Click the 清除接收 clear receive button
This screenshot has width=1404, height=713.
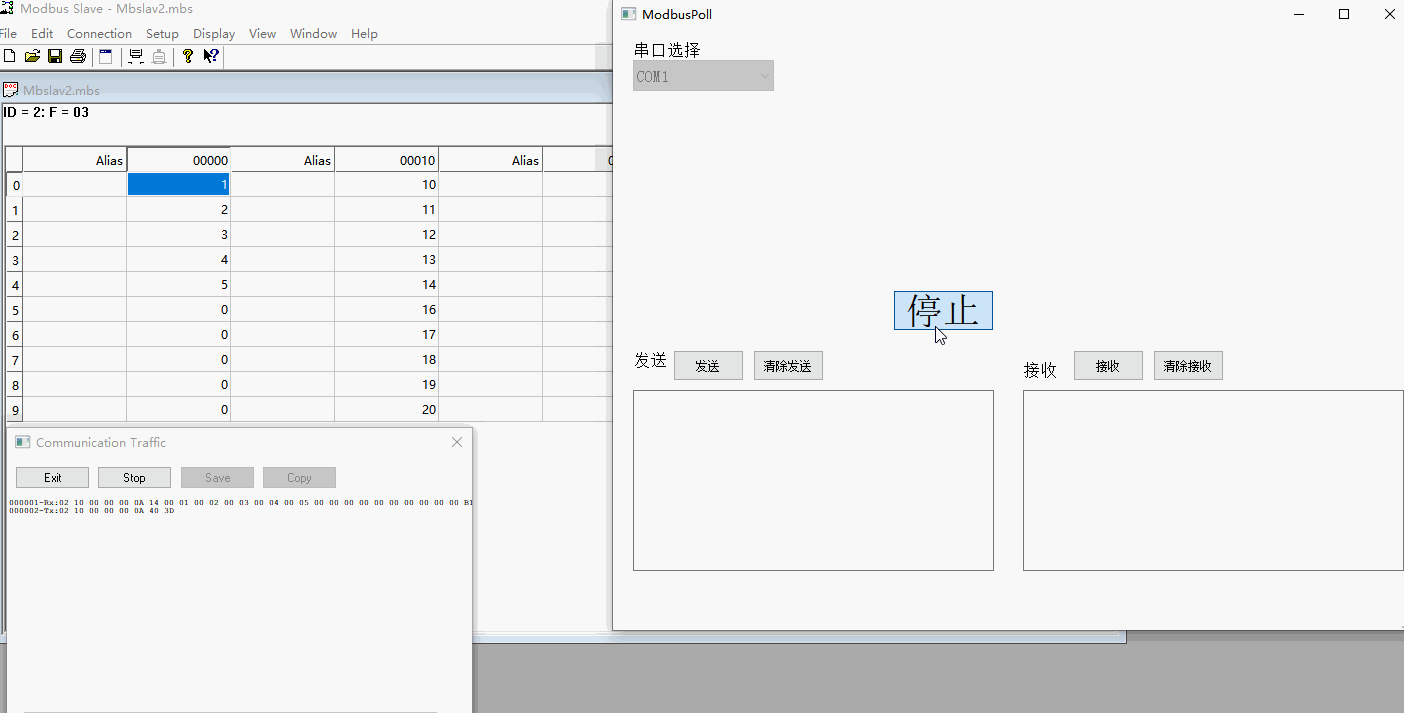[1188, 366]
